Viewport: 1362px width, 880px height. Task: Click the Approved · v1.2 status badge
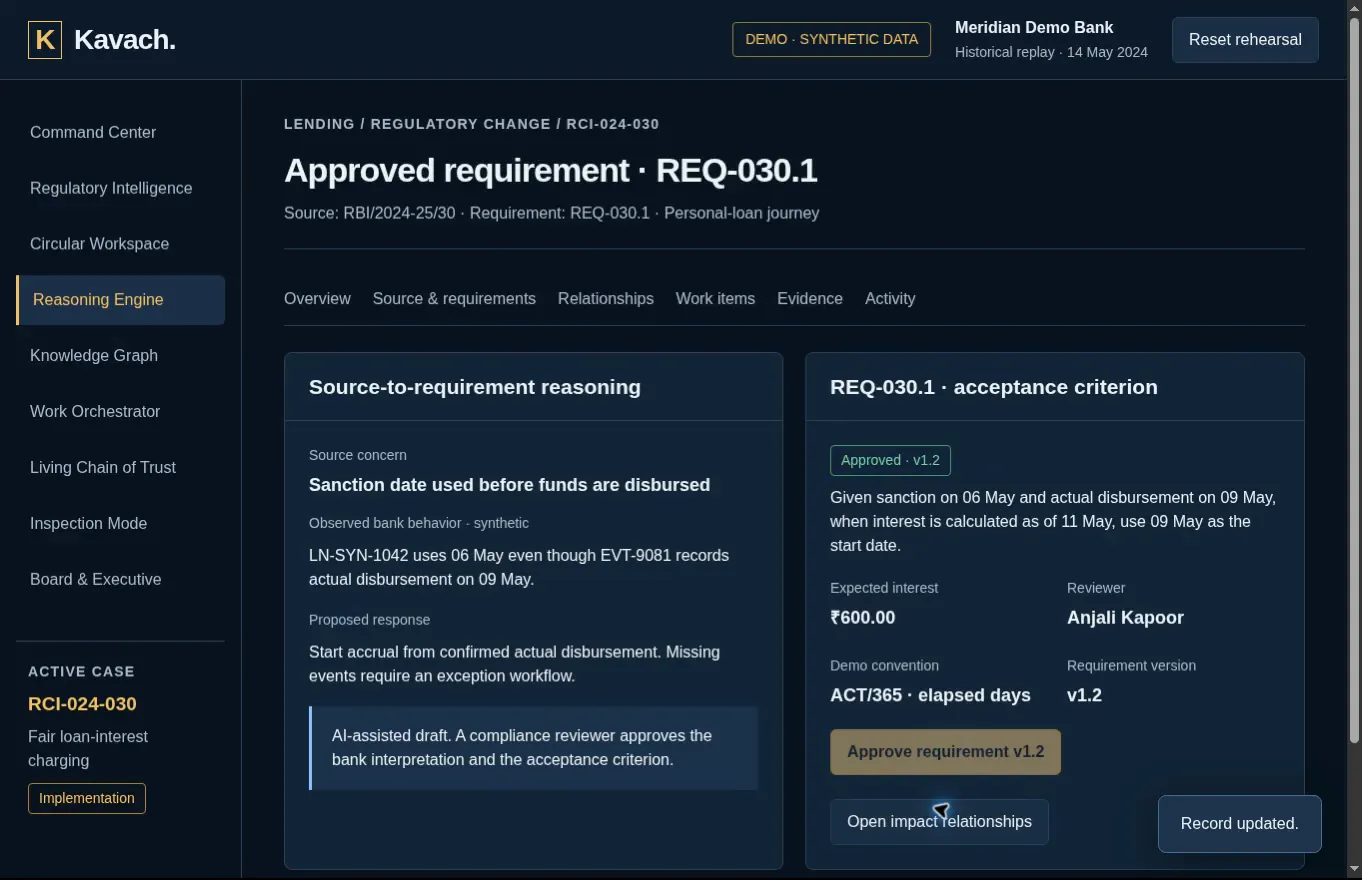tap(890, 460)
